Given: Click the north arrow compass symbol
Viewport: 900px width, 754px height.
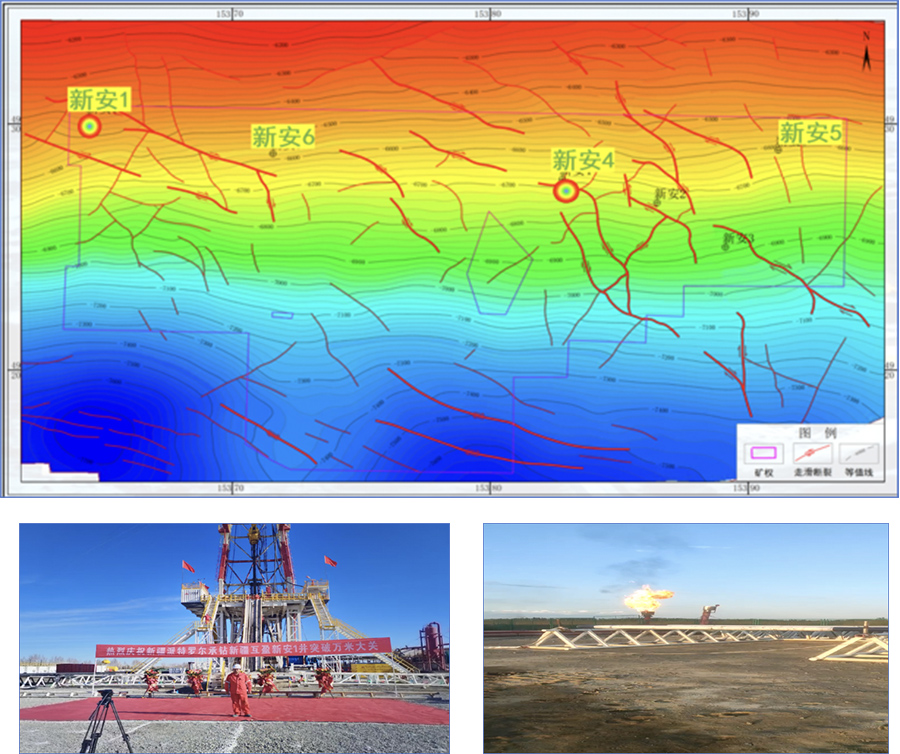Looking at the screenshot, I should coord(866,52).
